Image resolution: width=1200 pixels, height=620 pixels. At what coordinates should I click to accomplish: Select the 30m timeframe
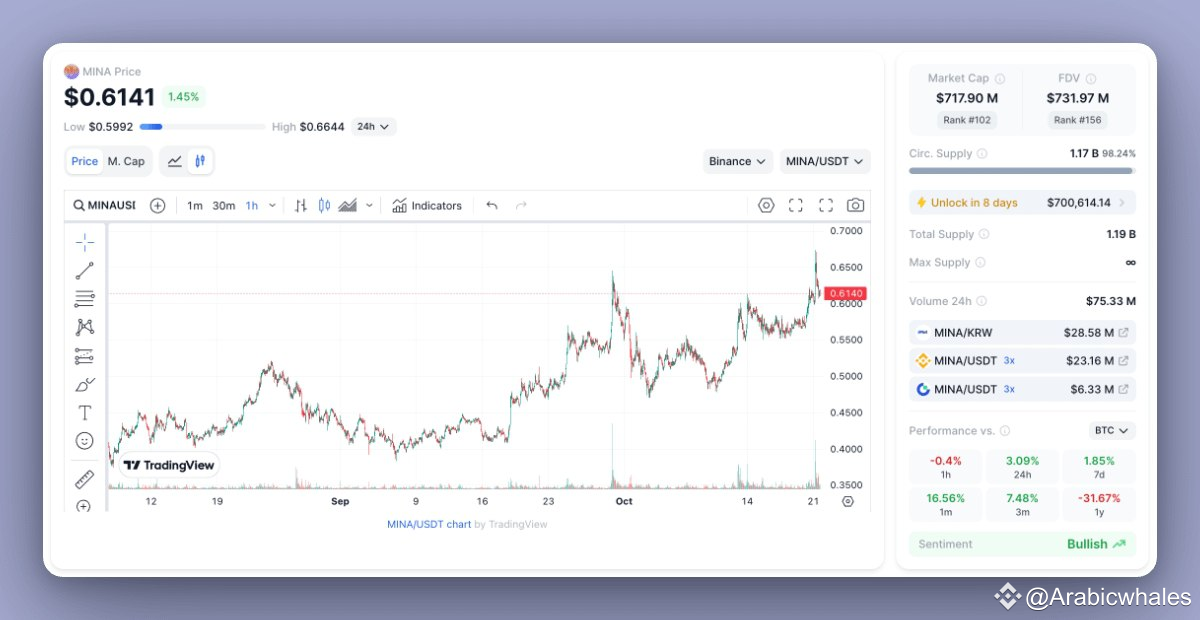224,205
